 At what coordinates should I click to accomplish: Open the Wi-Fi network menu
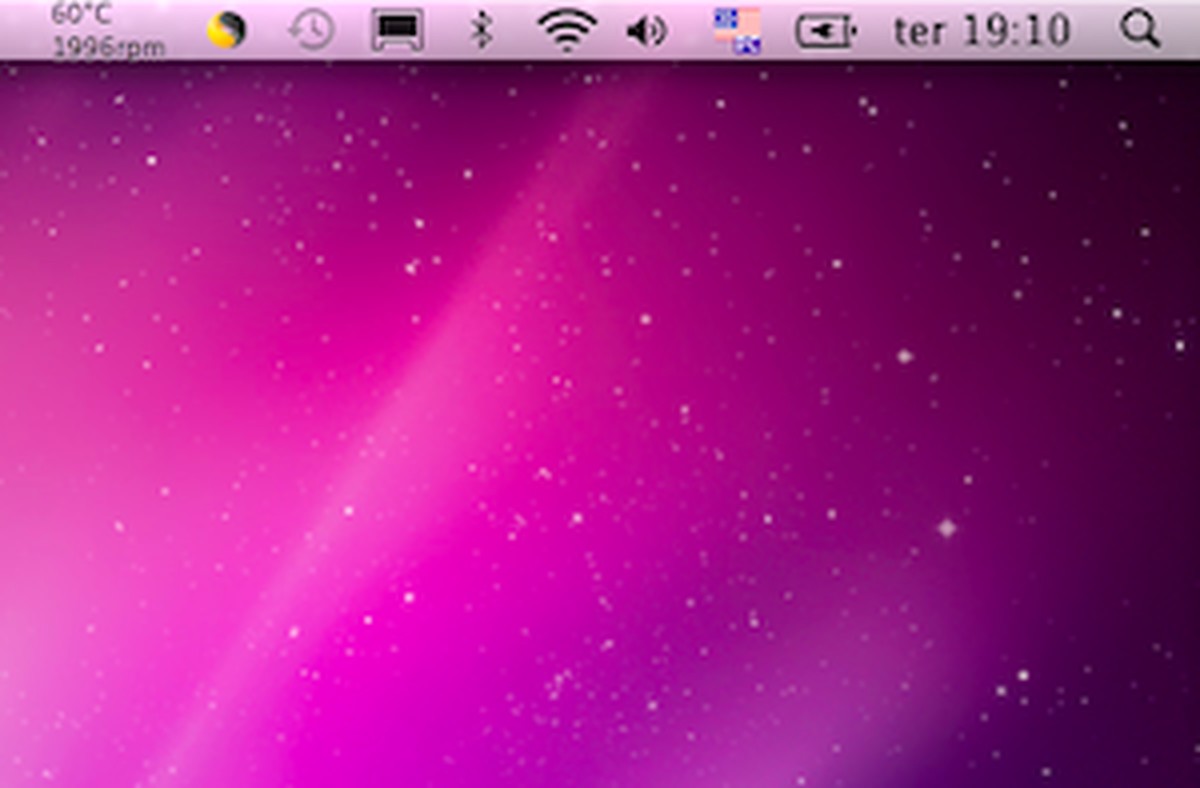click(567, 31)
